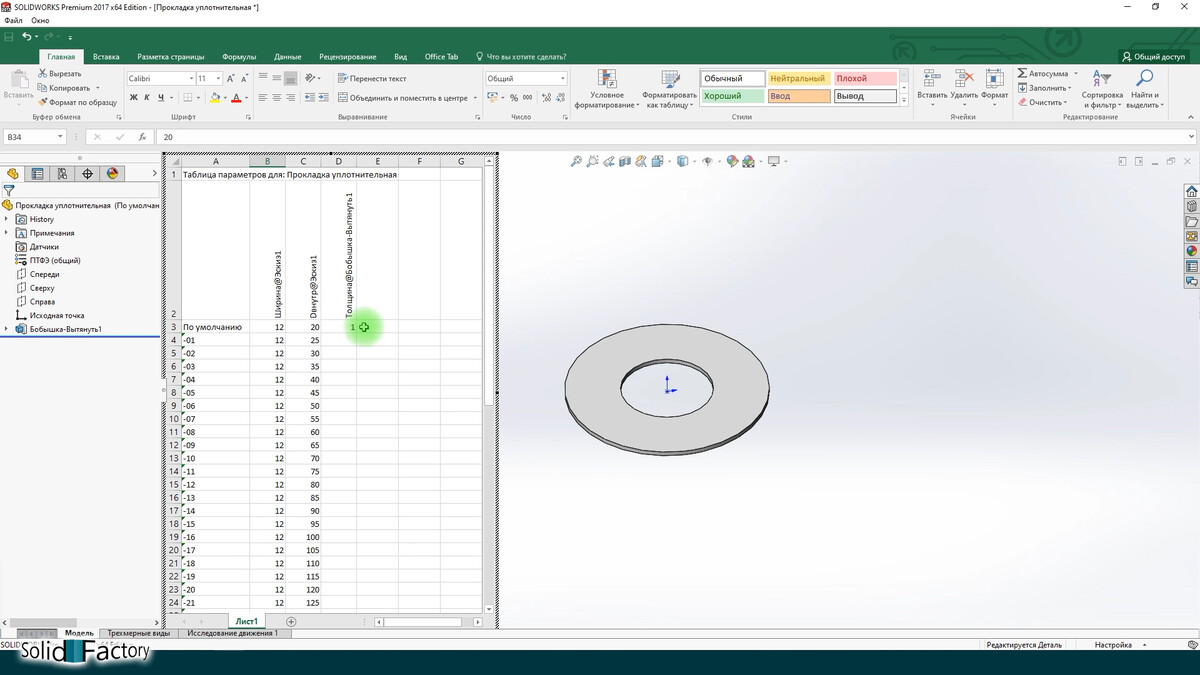Click the Delete cells icon
Viewport: 1200px width, 675px height.
pos(964,80)
